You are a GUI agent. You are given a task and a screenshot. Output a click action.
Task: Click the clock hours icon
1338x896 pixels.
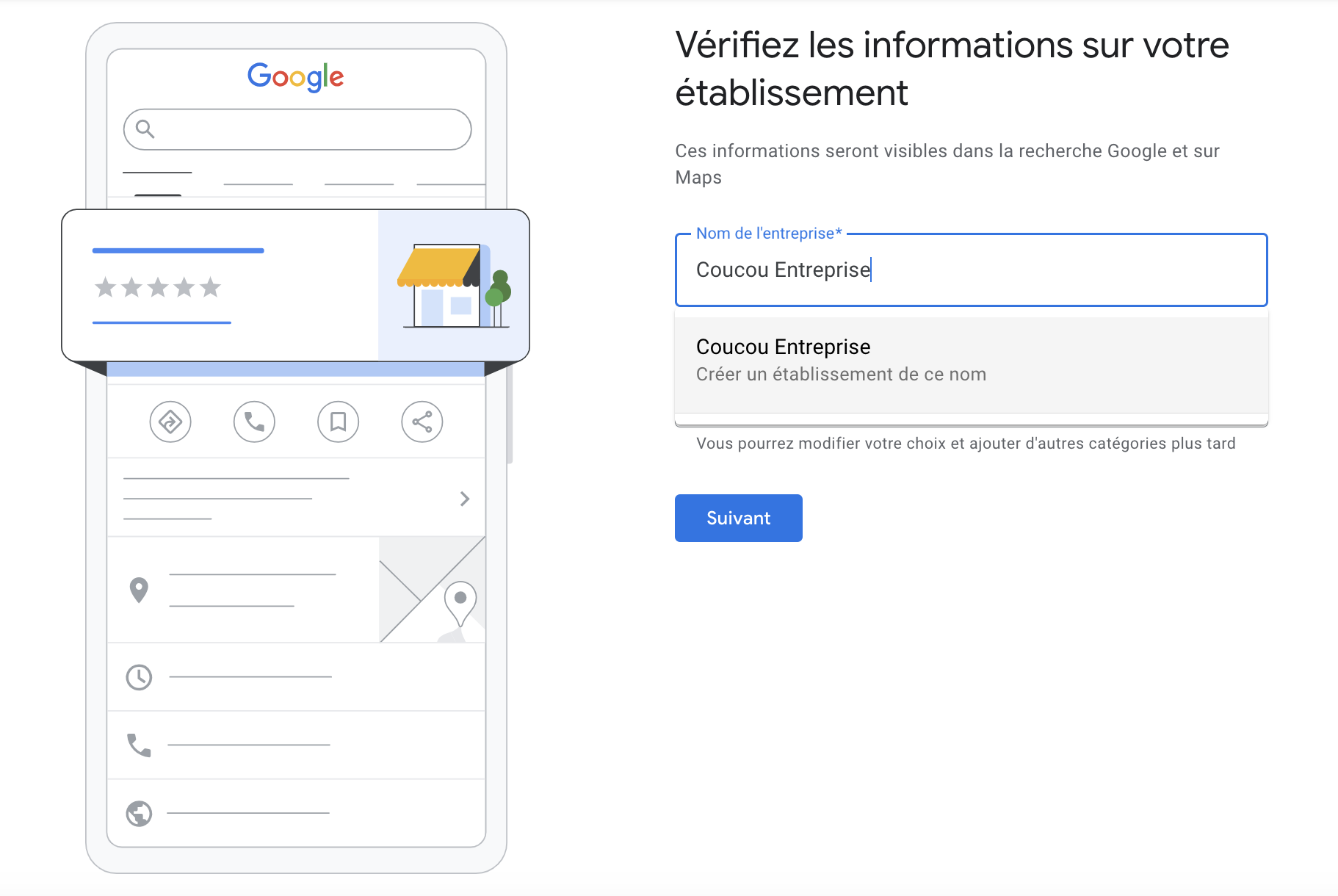pos(139,677)
